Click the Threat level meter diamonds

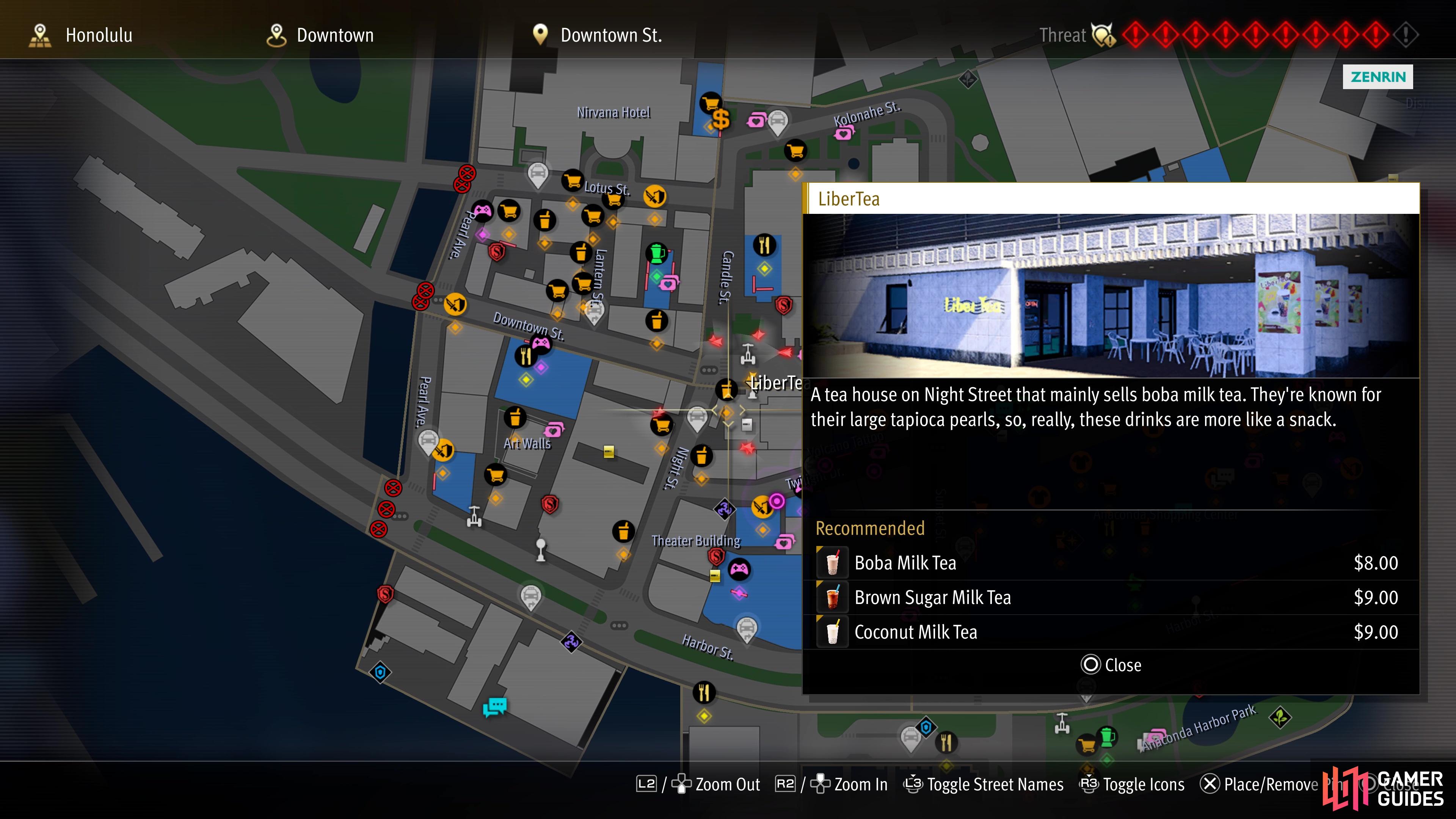1270,35
